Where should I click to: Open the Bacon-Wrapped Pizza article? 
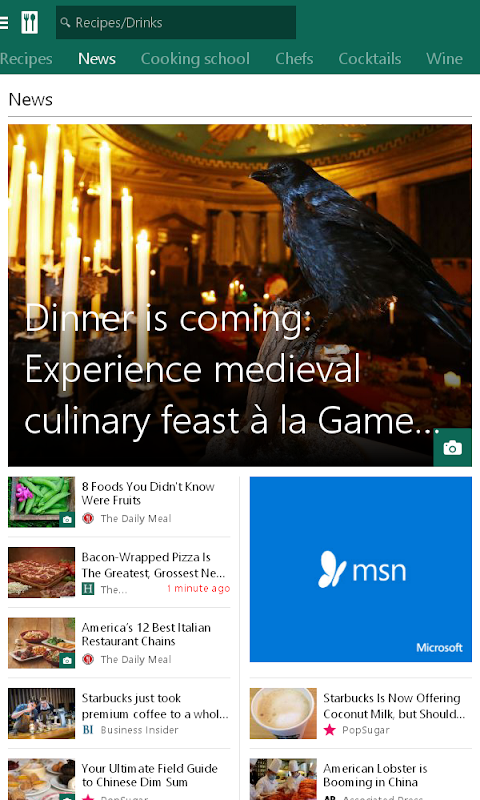click(119, 572)
